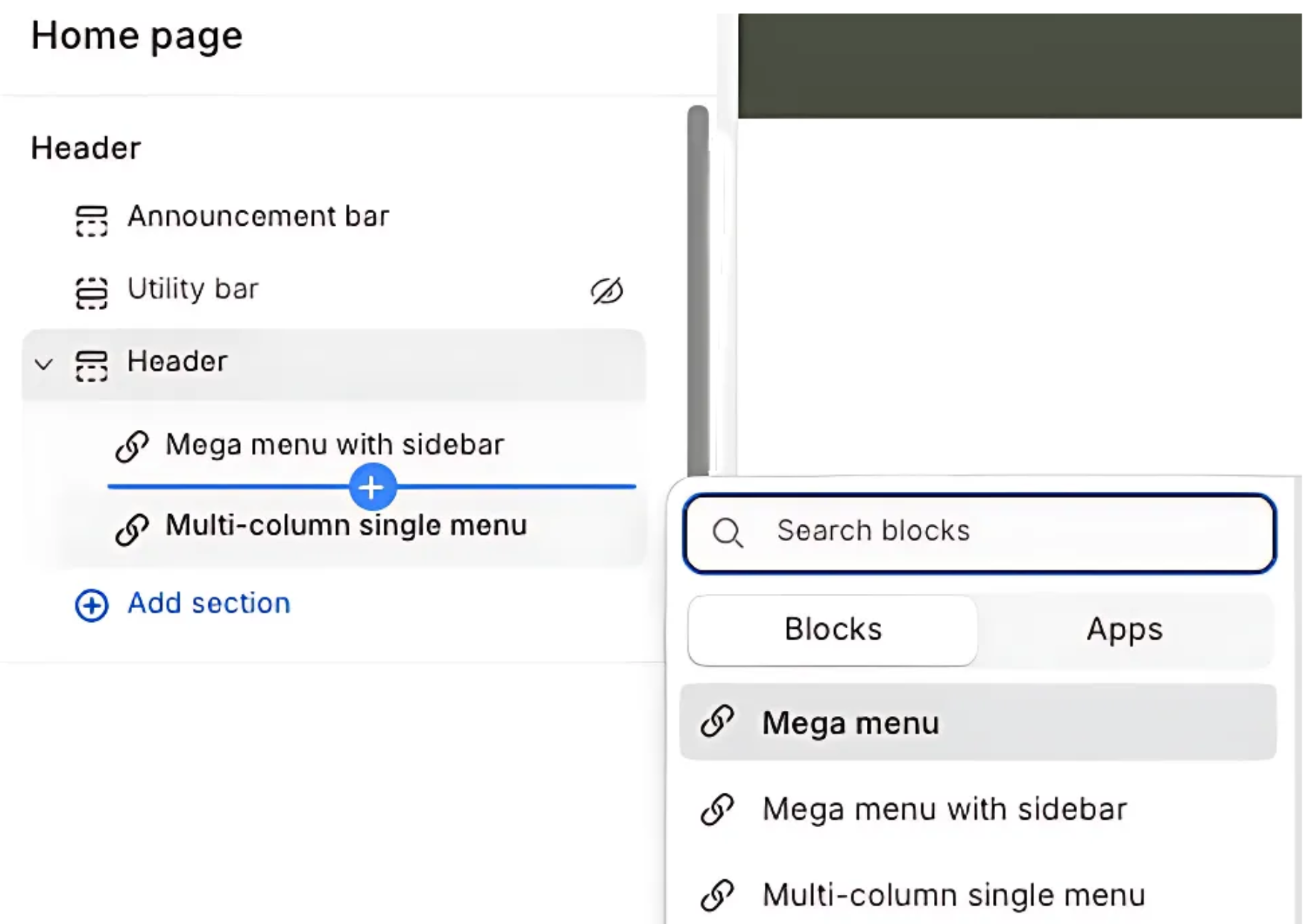Screen dimensions: 1303x924
Task: Click the Announcement bar section icon
Action: pos(92,221)
